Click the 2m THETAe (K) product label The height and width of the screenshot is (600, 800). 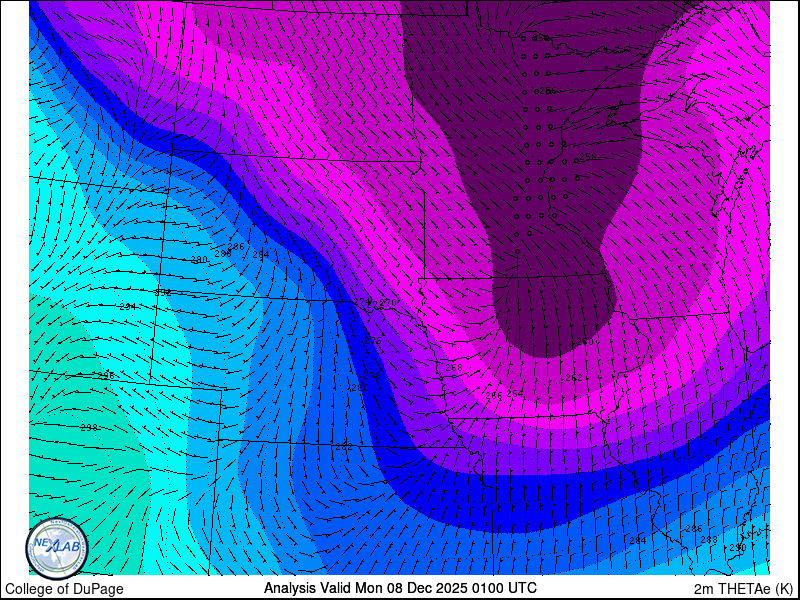[x=743, y=589]
